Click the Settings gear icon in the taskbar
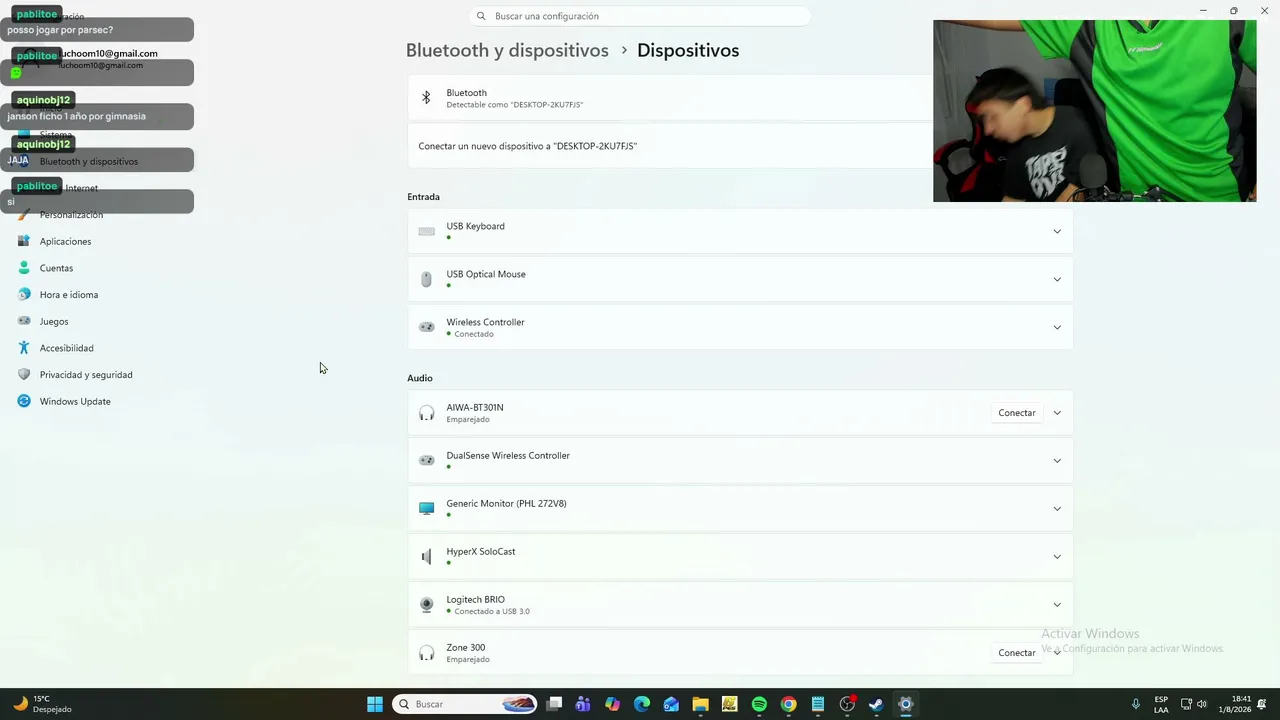Image resolution: width=1280 pixels, height=720 pixels. click(x=906, y=704)
